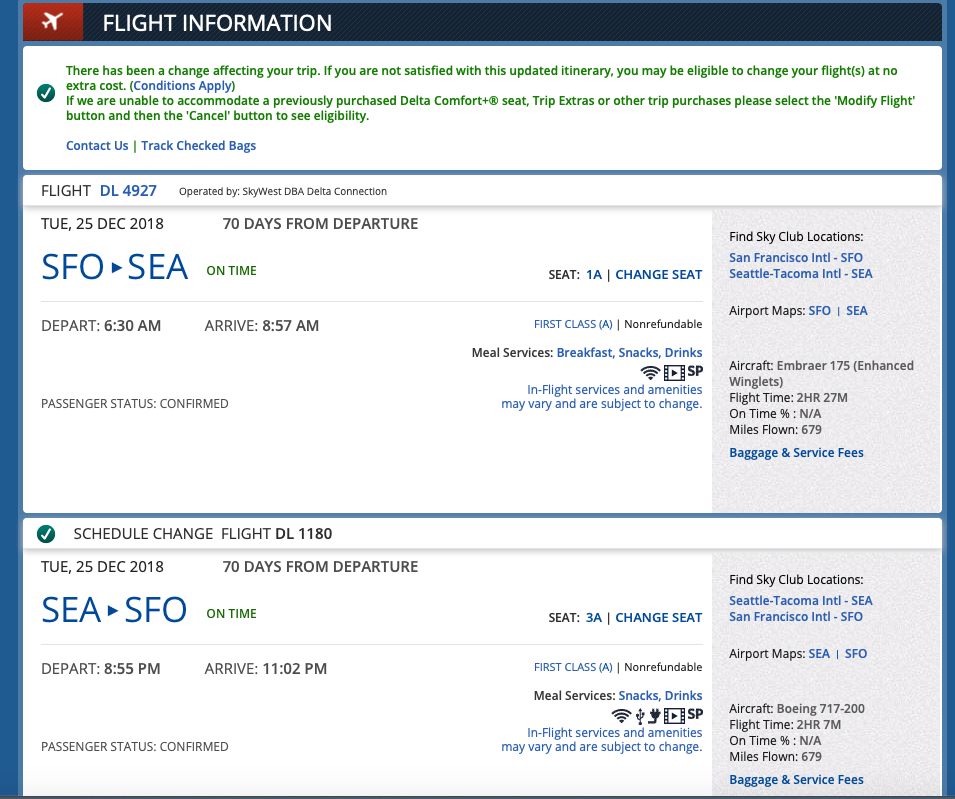955x799 pixels.
Task: Change seat 3A on SEA to SFO flight
Action: click(658, 618)
